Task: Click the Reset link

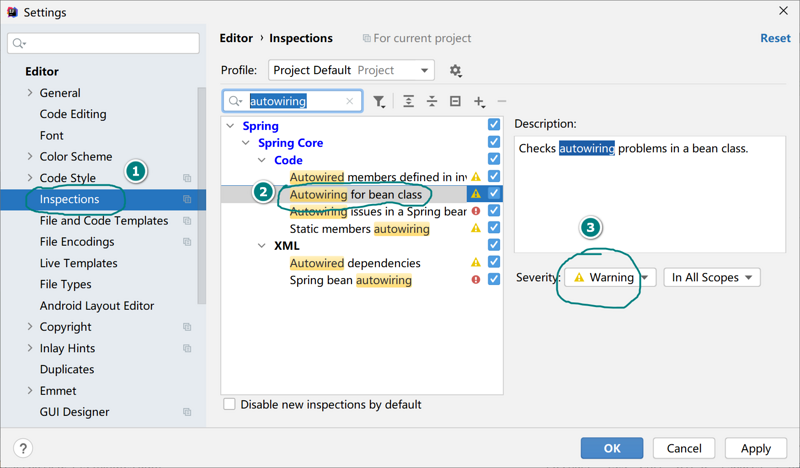Action: click(x=775, y=38)
